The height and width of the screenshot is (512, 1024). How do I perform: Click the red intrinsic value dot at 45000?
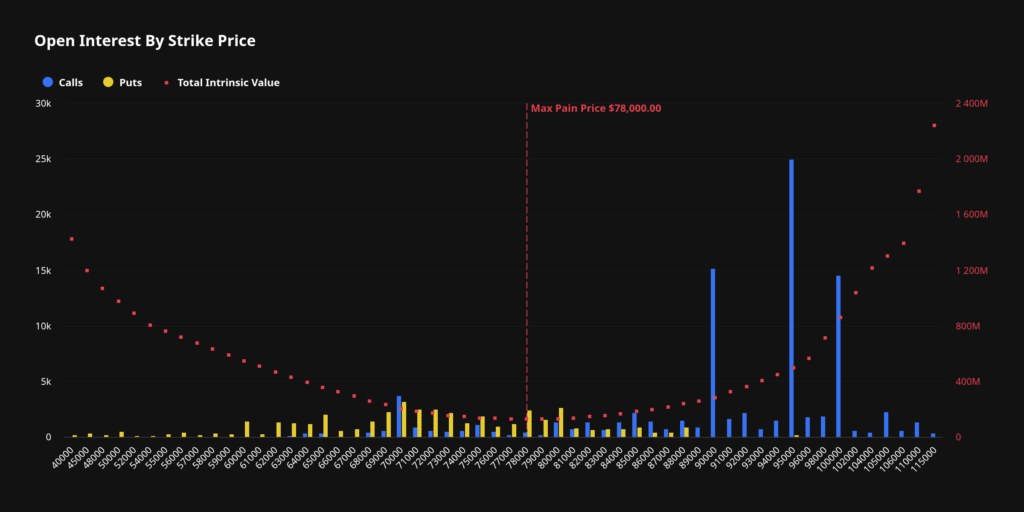(x=87, y=270)
